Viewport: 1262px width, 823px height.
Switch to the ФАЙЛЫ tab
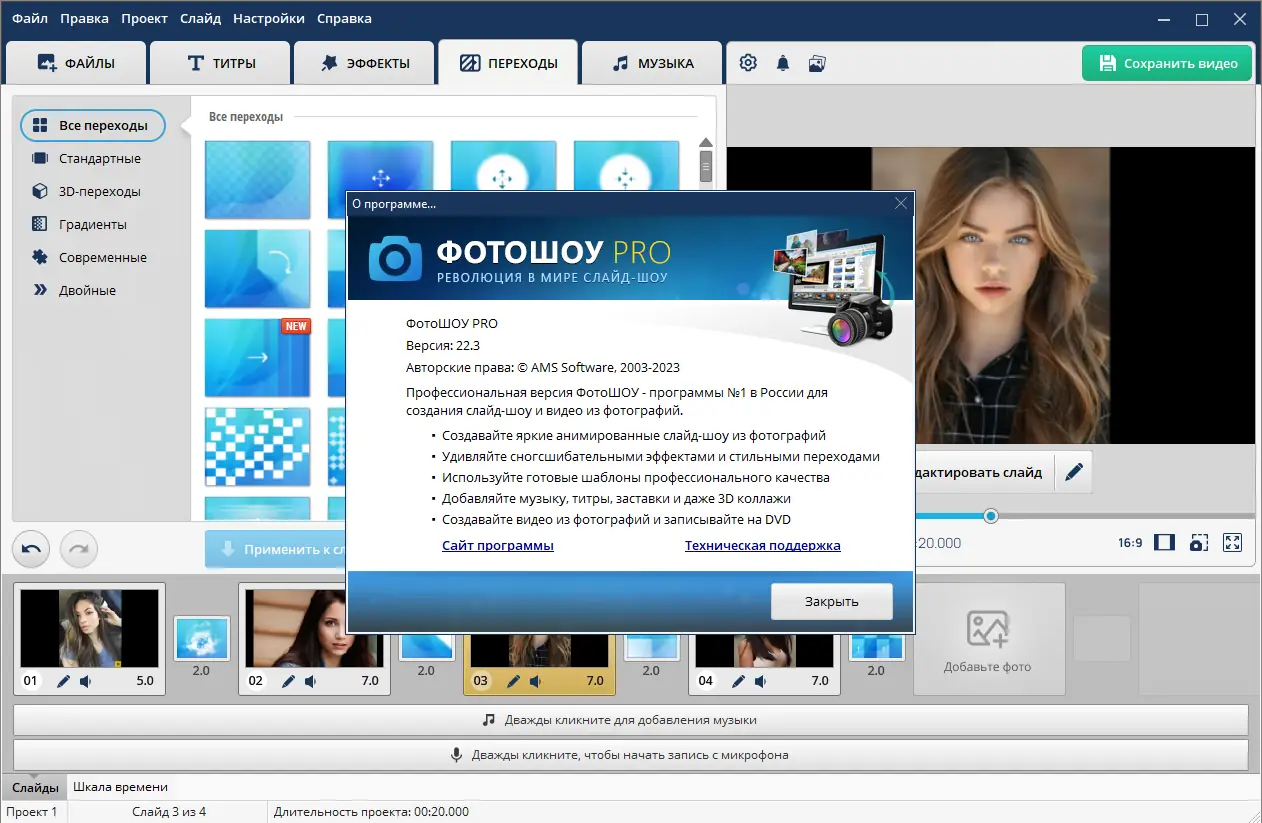pyautogui.click(x=76, y=63)
